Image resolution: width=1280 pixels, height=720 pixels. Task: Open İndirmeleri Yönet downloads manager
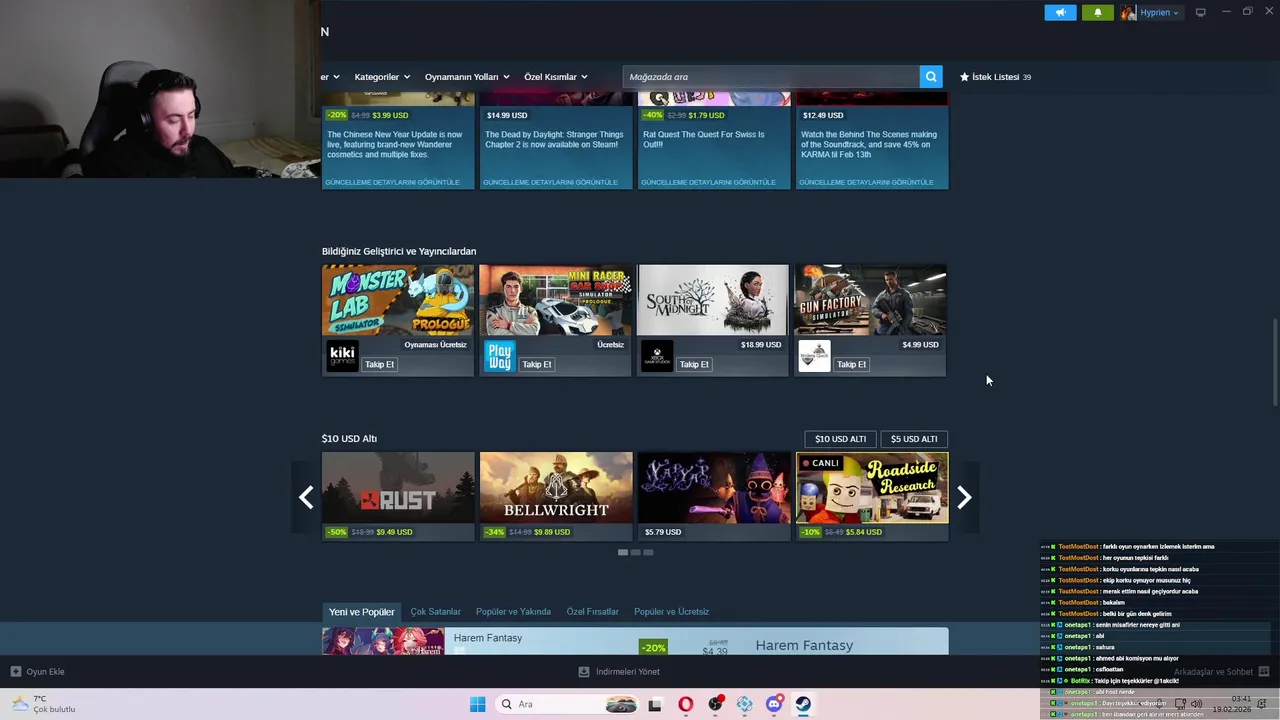click(619, 672)
